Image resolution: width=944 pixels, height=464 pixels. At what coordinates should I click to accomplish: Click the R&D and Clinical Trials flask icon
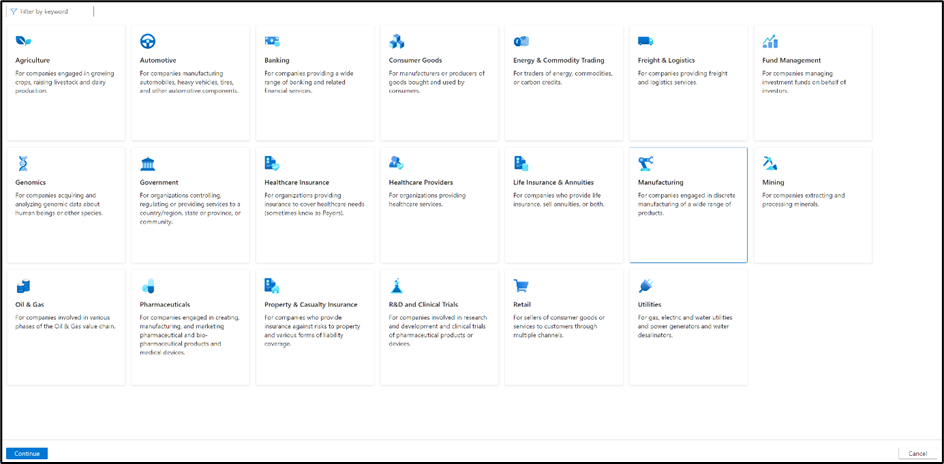click(396, 285)
